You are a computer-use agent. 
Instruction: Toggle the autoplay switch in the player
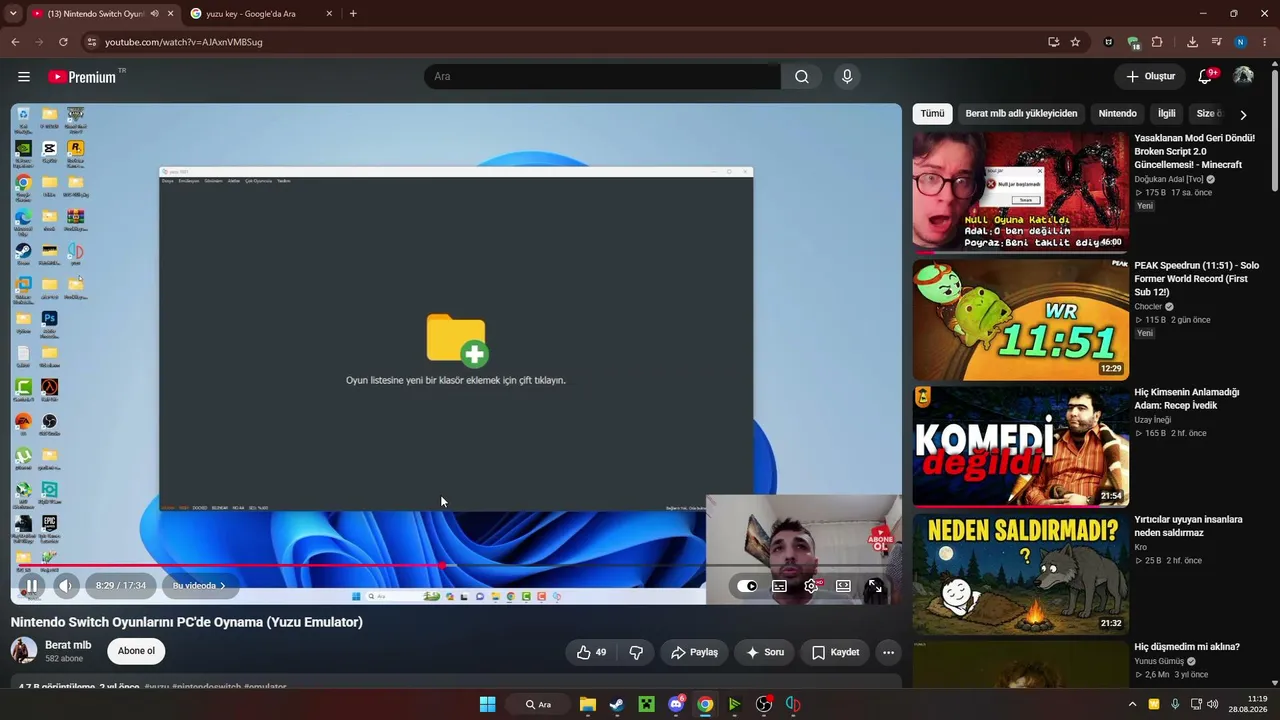[747, 586]
